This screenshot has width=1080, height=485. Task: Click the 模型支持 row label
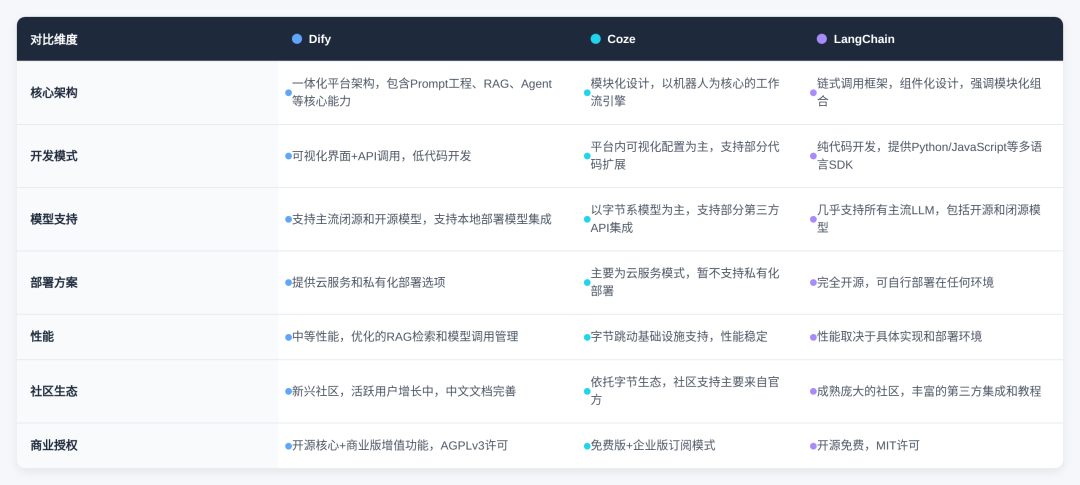[54, 219]
